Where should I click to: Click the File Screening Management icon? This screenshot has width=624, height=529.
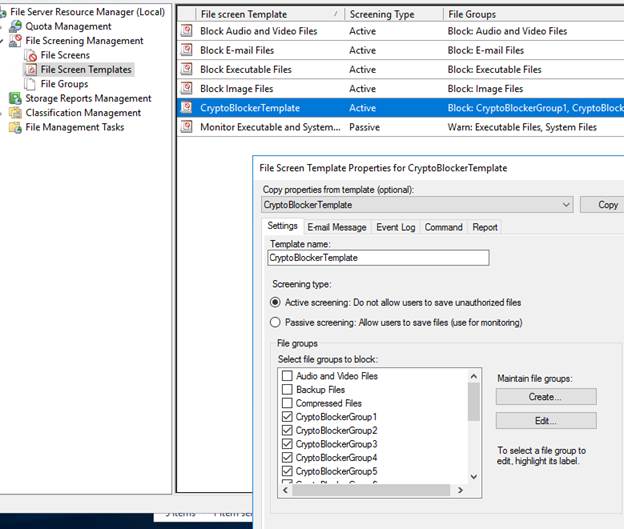click(17, 41)
